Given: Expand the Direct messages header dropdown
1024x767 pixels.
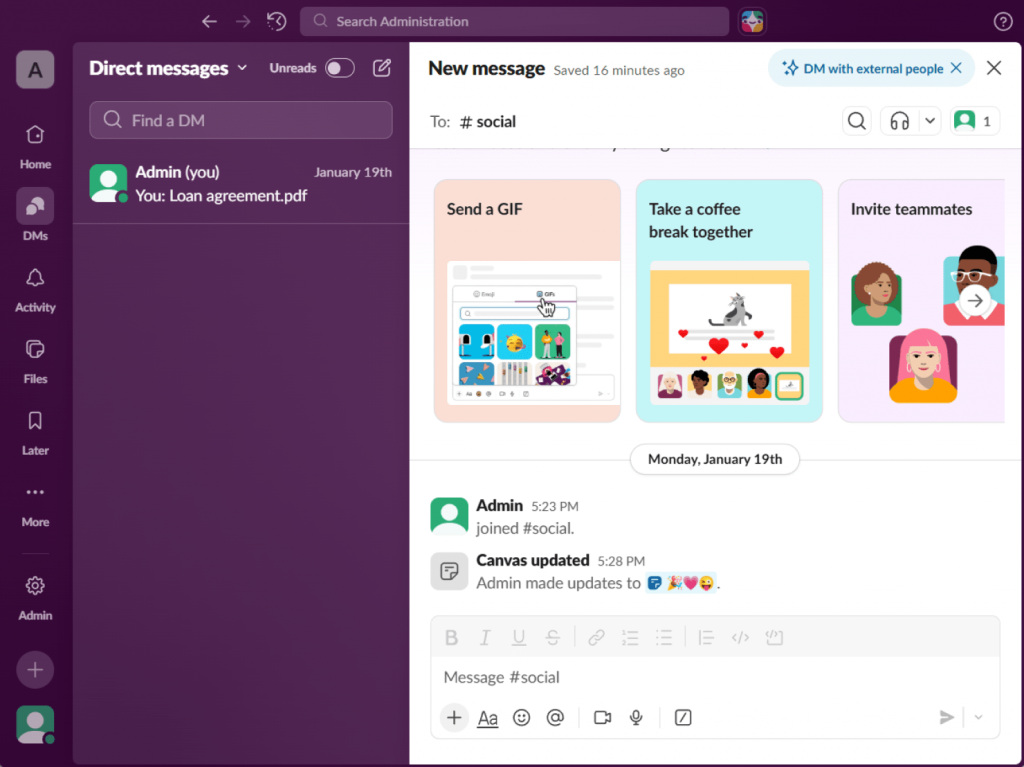Looking at the screenshot, I should (x=168, y=68).
